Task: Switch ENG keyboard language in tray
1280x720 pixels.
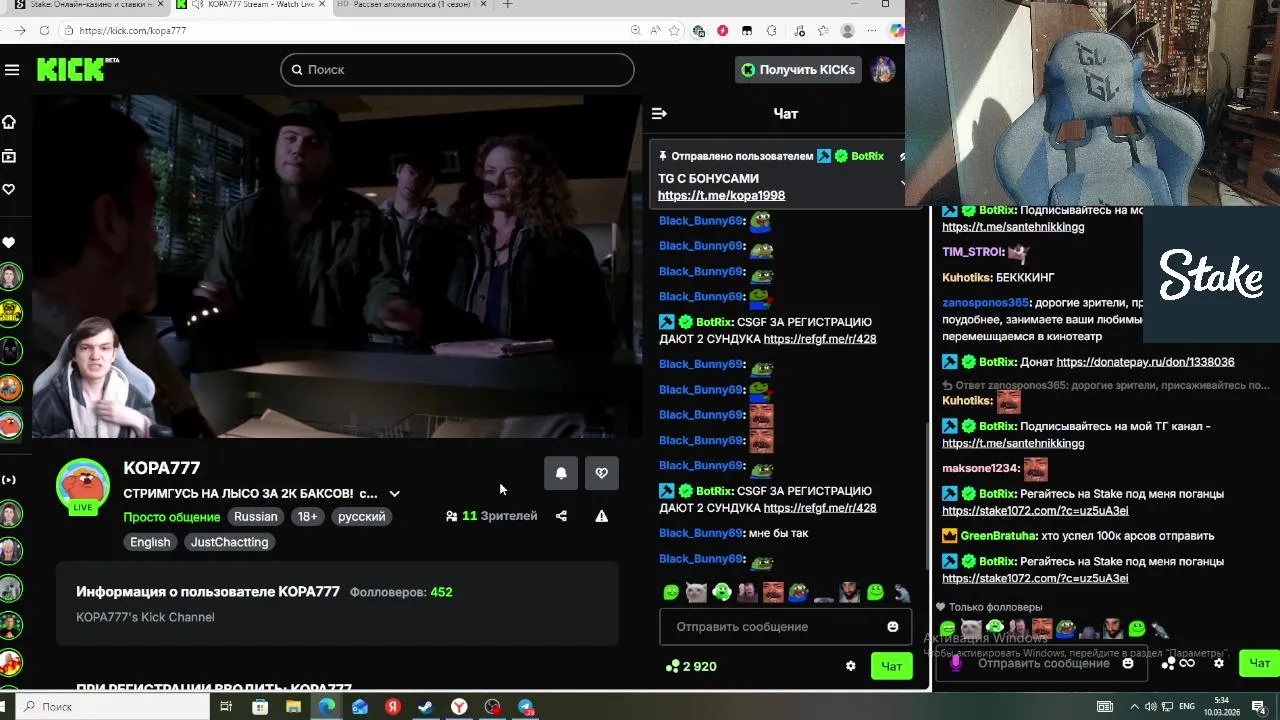Action: pyautogui.click(x=1189, y=707)
